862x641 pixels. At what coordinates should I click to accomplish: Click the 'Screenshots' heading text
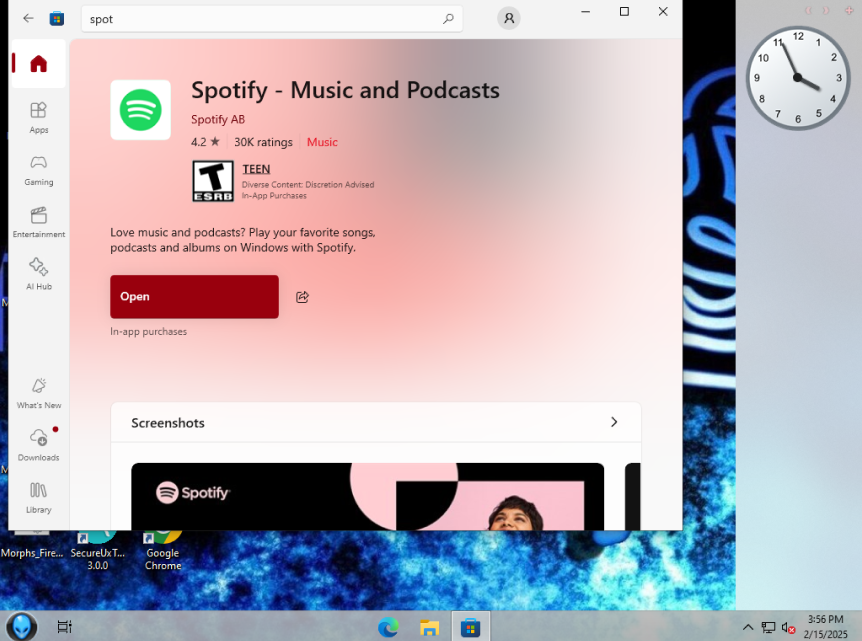pyautogui.click(x=168, y=423)
